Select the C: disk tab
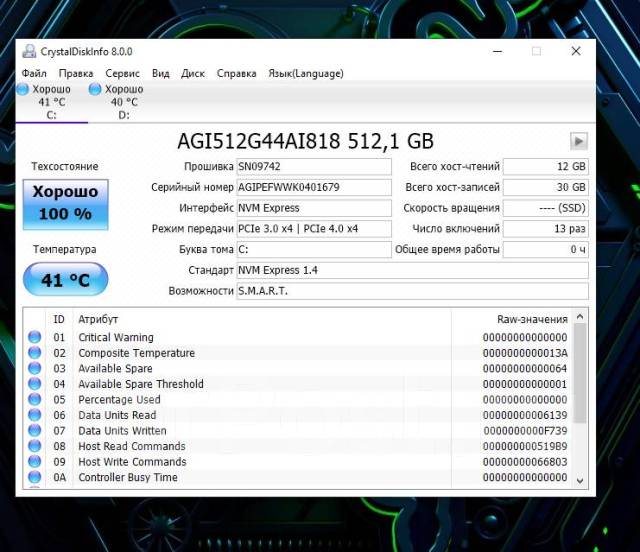The image size is (640, 552). [51, 102]
